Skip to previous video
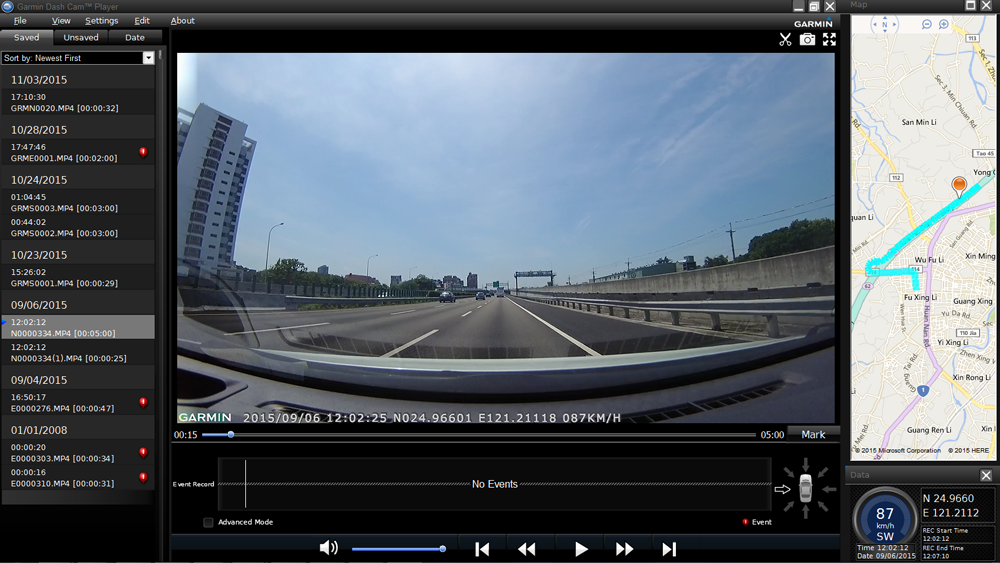Viewport: 1000px width, 563px height. click(x=482, y=549)
